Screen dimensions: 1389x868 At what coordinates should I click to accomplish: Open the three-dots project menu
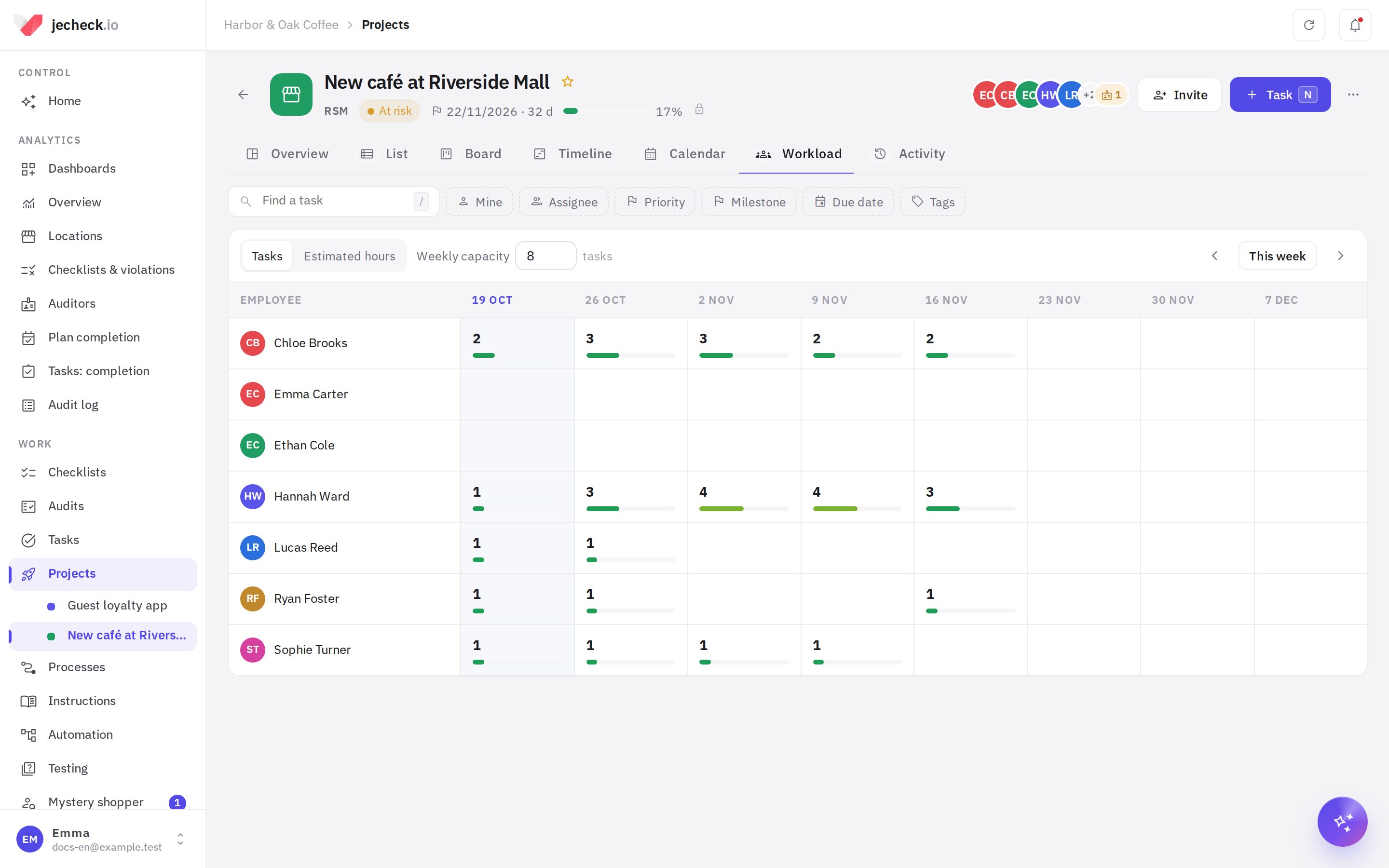tap(1353, 95)
